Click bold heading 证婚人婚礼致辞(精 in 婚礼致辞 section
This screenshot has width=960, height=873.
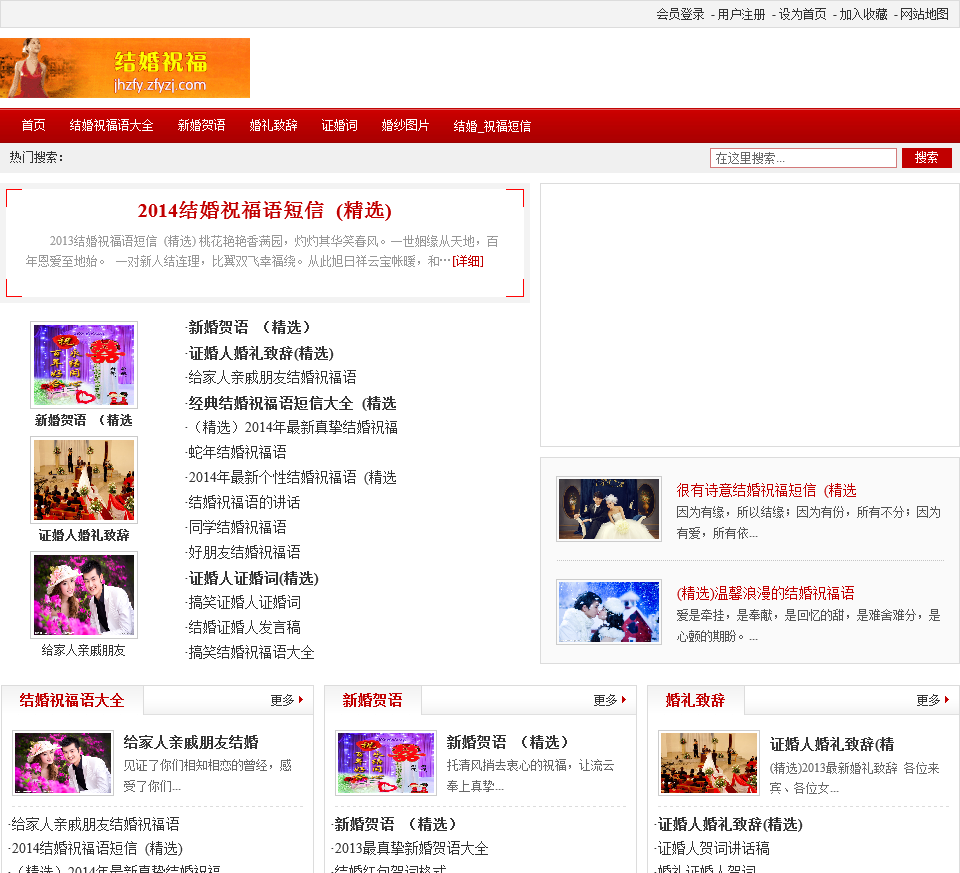pyautogui.click(x=832, y=744)
